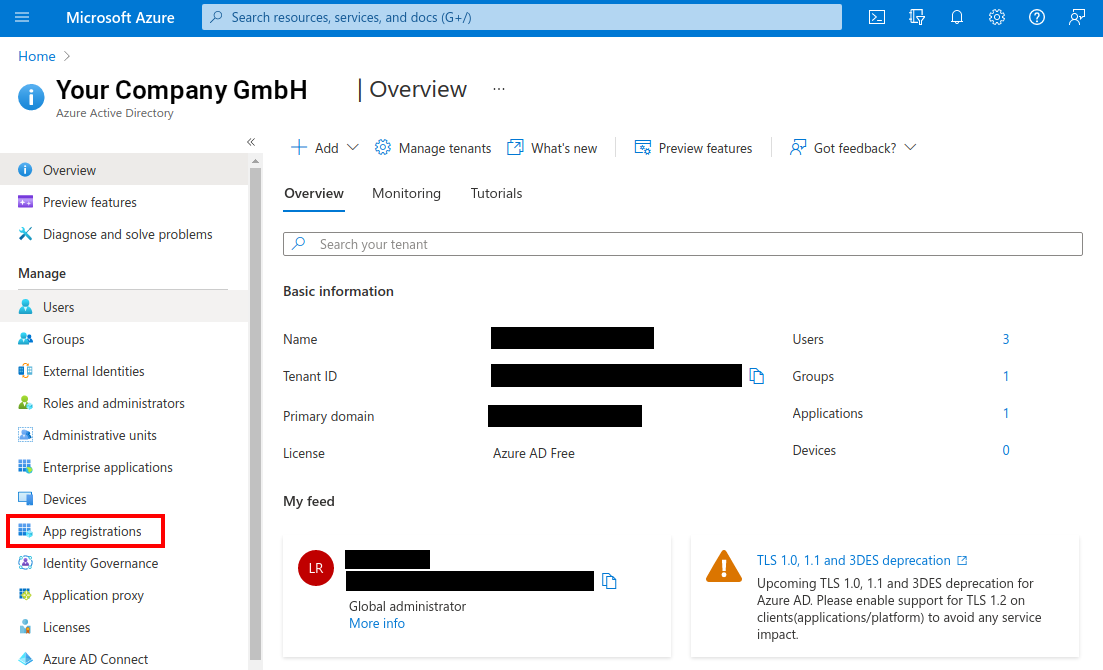This screenshot has width=1103, height=670.
Task: Click What's new in the toolbar
Action: click(x=552, y=148)
